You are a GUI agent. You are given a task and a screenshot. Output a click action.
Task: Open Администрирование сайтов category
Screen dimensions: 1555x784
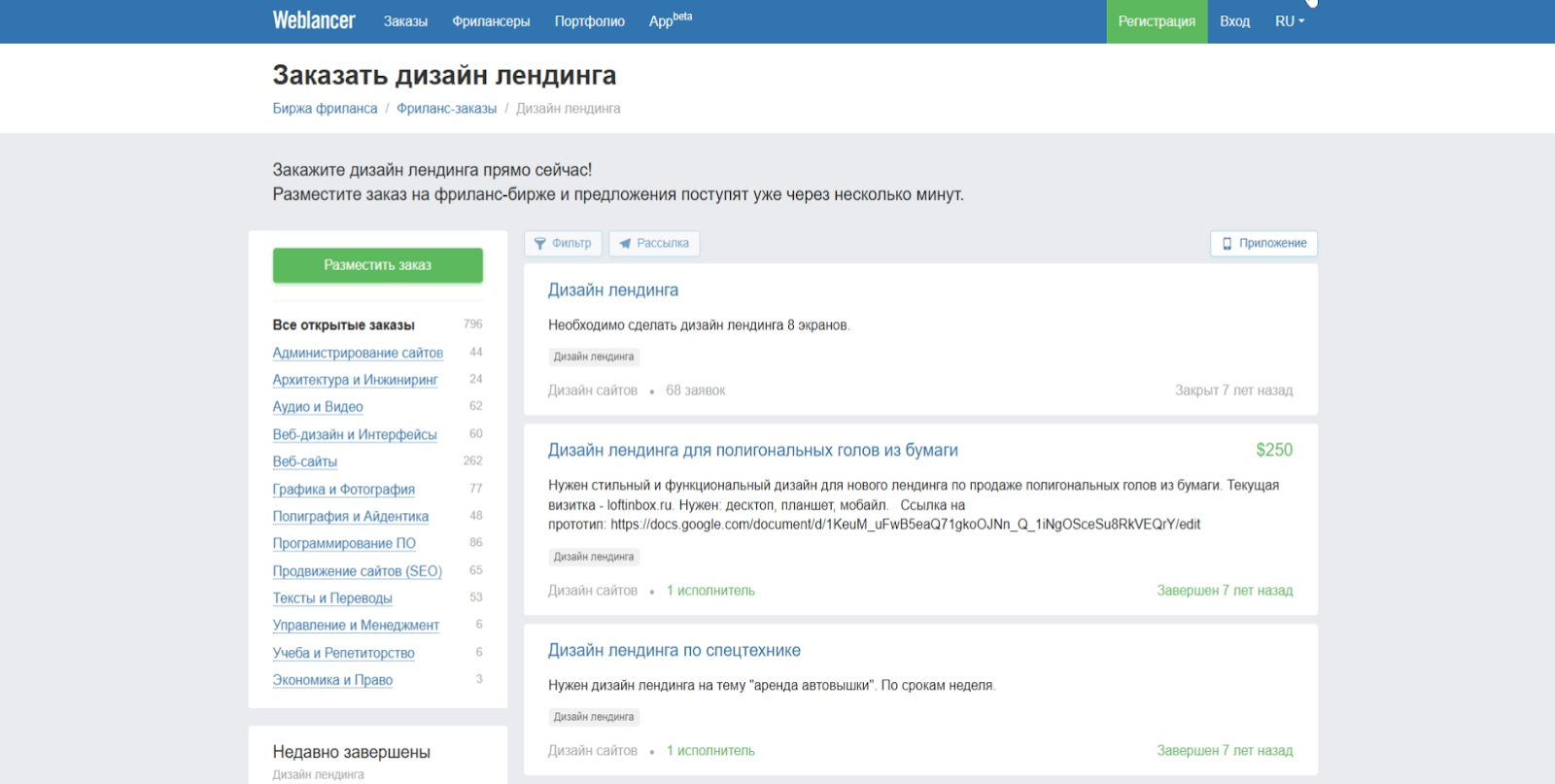tap(358, 353)
